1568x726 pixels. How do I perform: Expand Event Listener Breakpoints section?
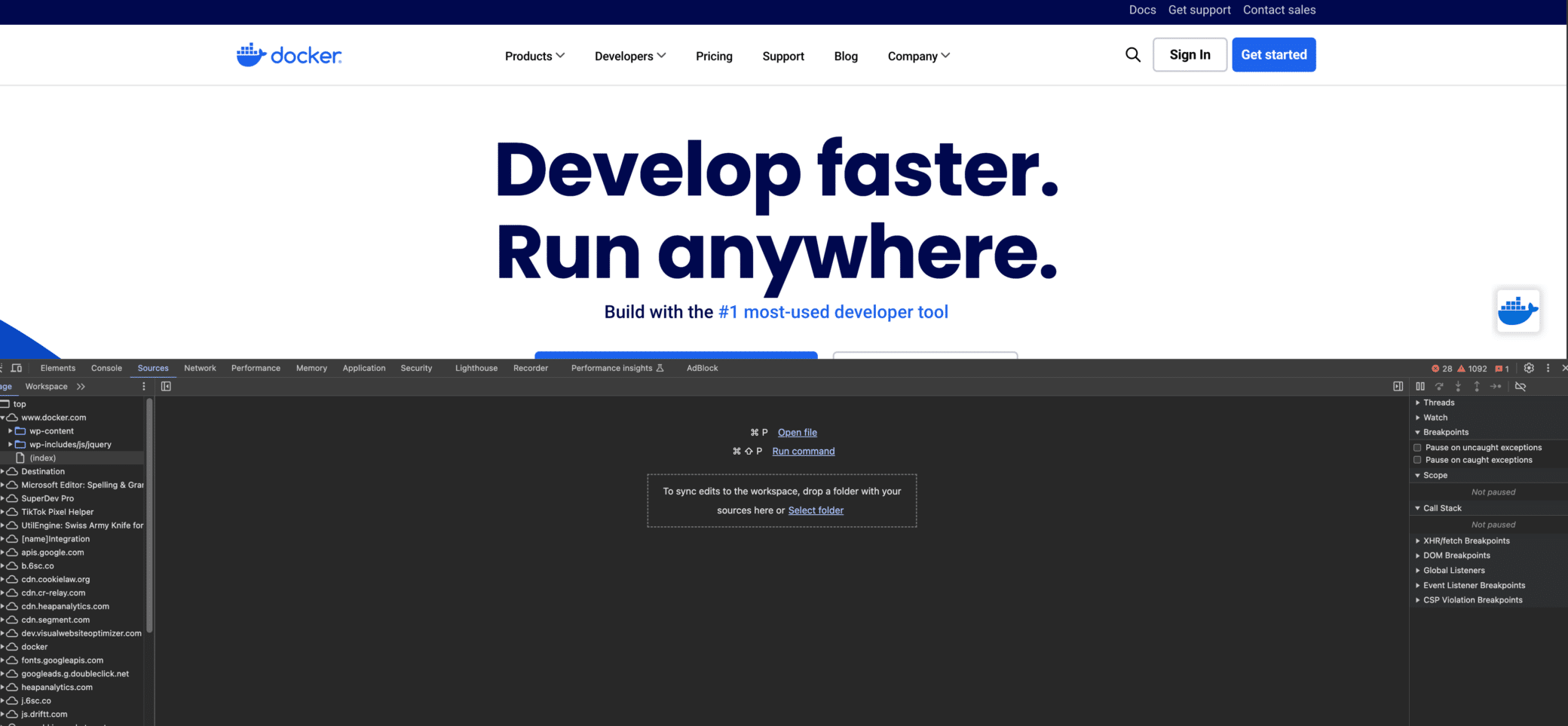1470,585
